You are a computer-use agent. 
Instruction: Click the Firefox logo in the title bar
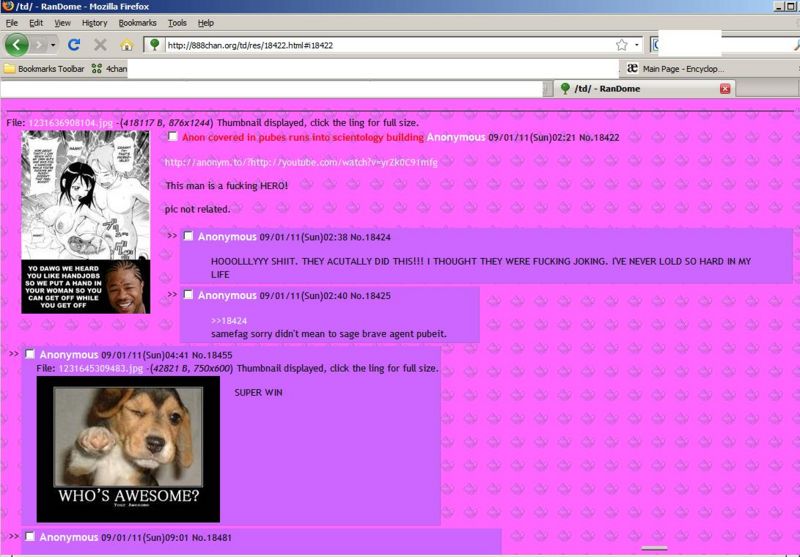pos(8,6)
